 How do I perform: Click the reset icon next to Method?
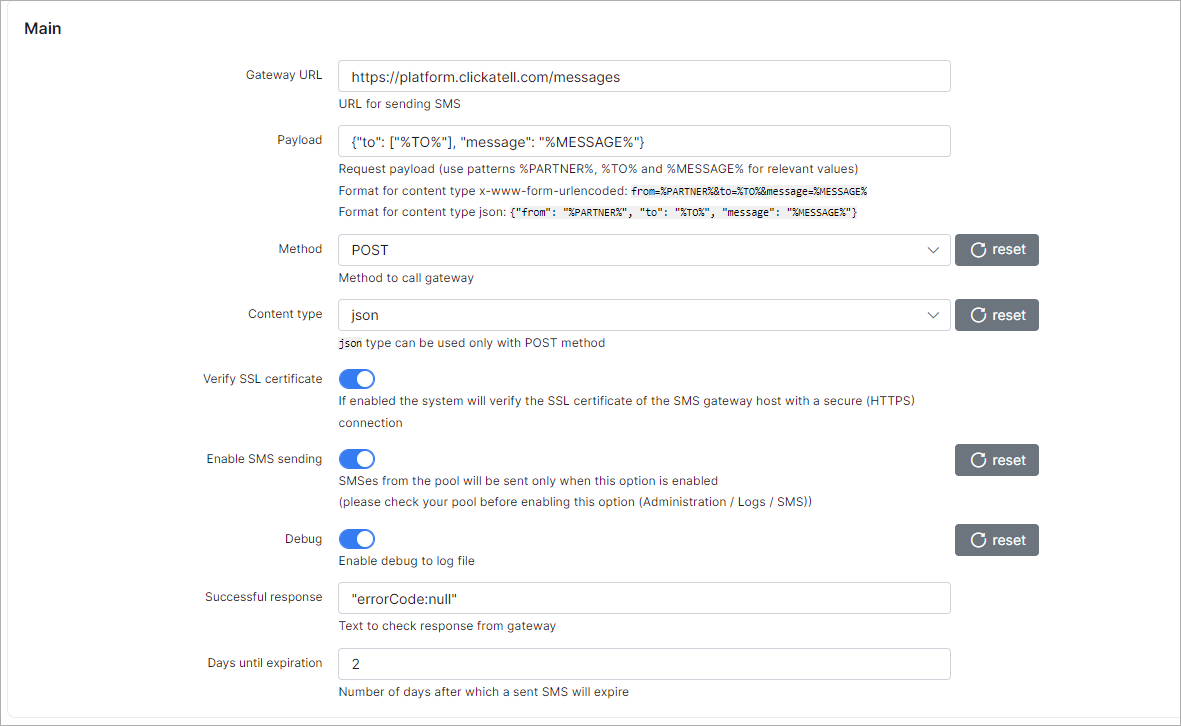pyautogui.click(x=978, y=250)
